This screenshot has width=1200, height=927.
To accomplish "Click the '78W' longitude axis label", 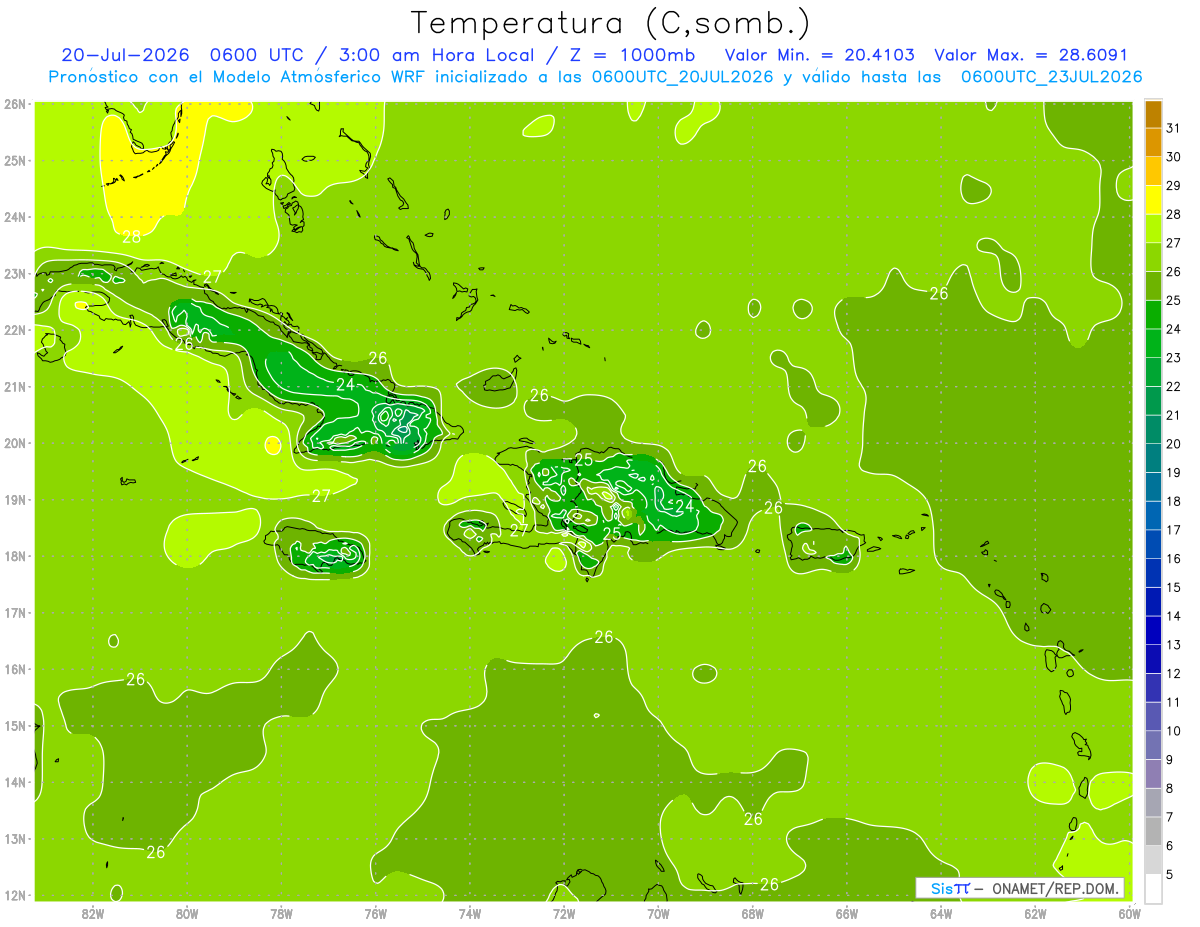I will (281, 914).
